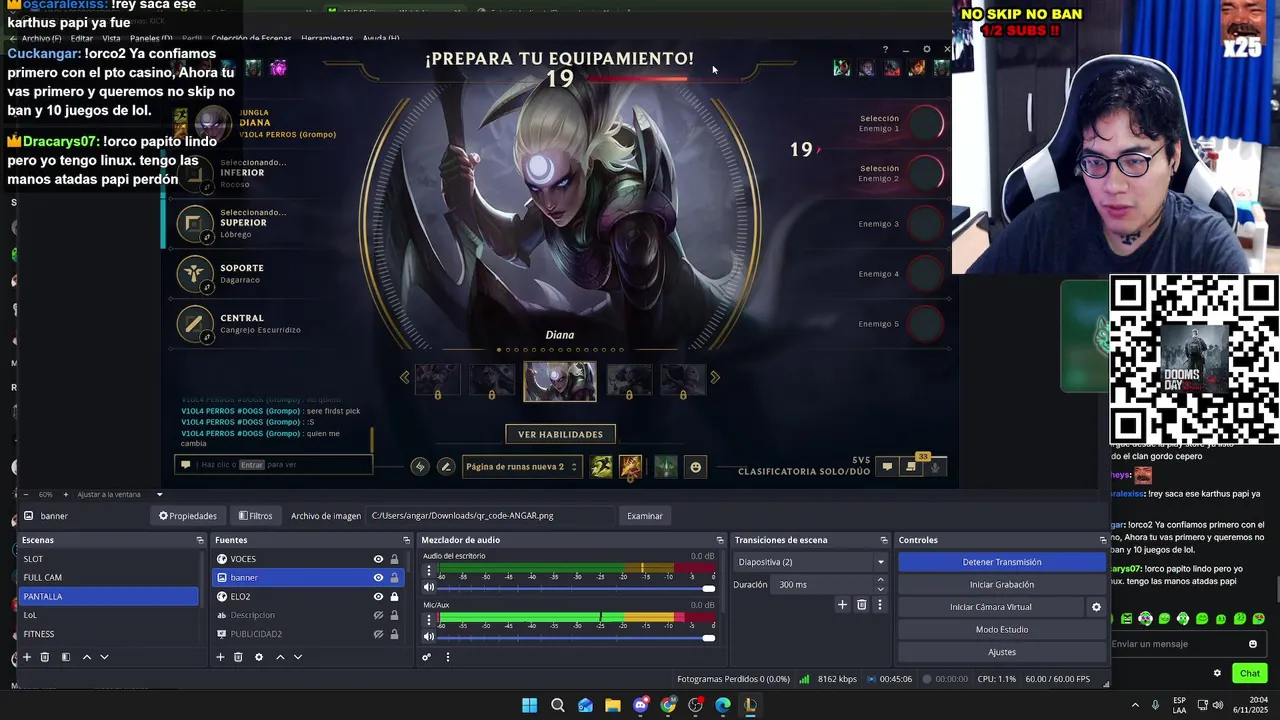The image size is (1280, 720).
Task: Open the Propiedades tab for banner
Action: tap(188, 516)
